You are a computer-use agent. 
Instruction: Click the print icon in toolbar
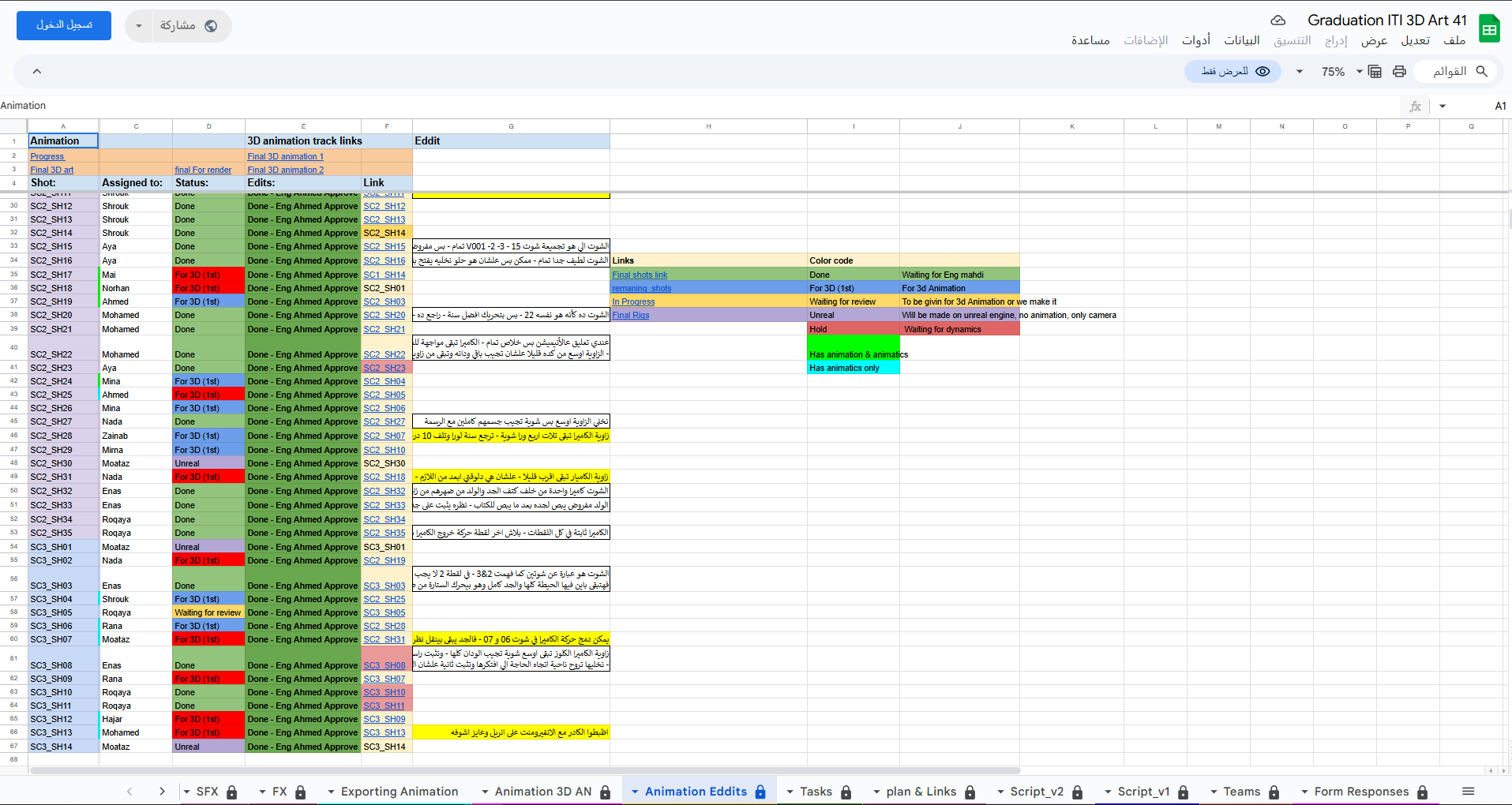(1399, 72)
